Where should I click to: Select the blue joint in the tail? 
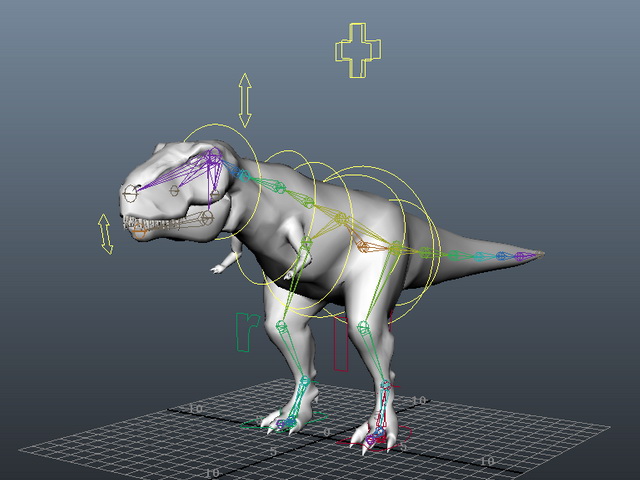(x=501, y=256)
